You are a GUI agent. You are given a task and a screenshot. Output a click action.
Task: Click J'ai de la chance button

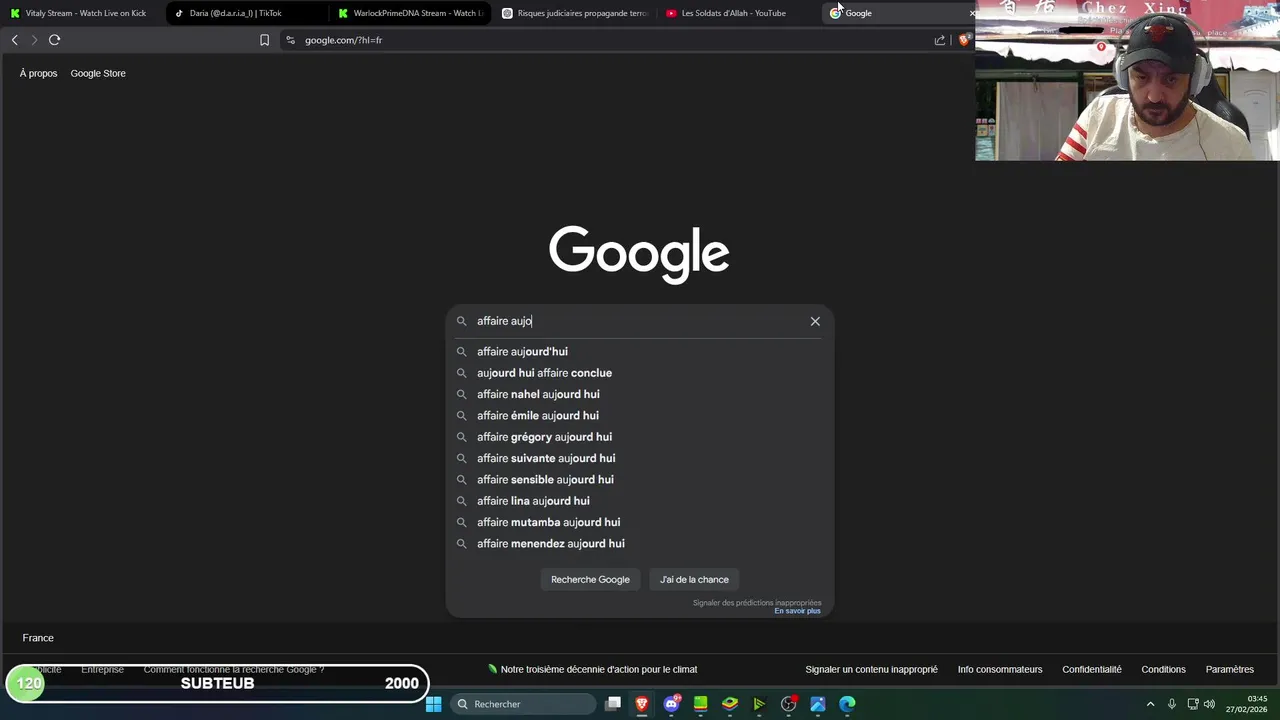(694, 580)
